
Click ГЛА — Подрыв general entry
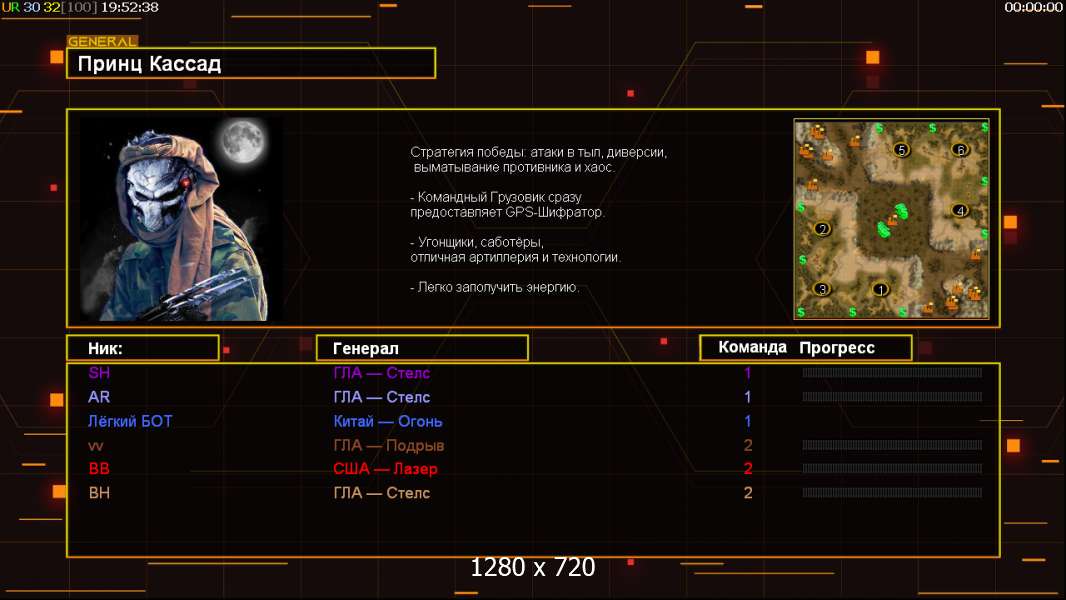[x=388, y=446]
